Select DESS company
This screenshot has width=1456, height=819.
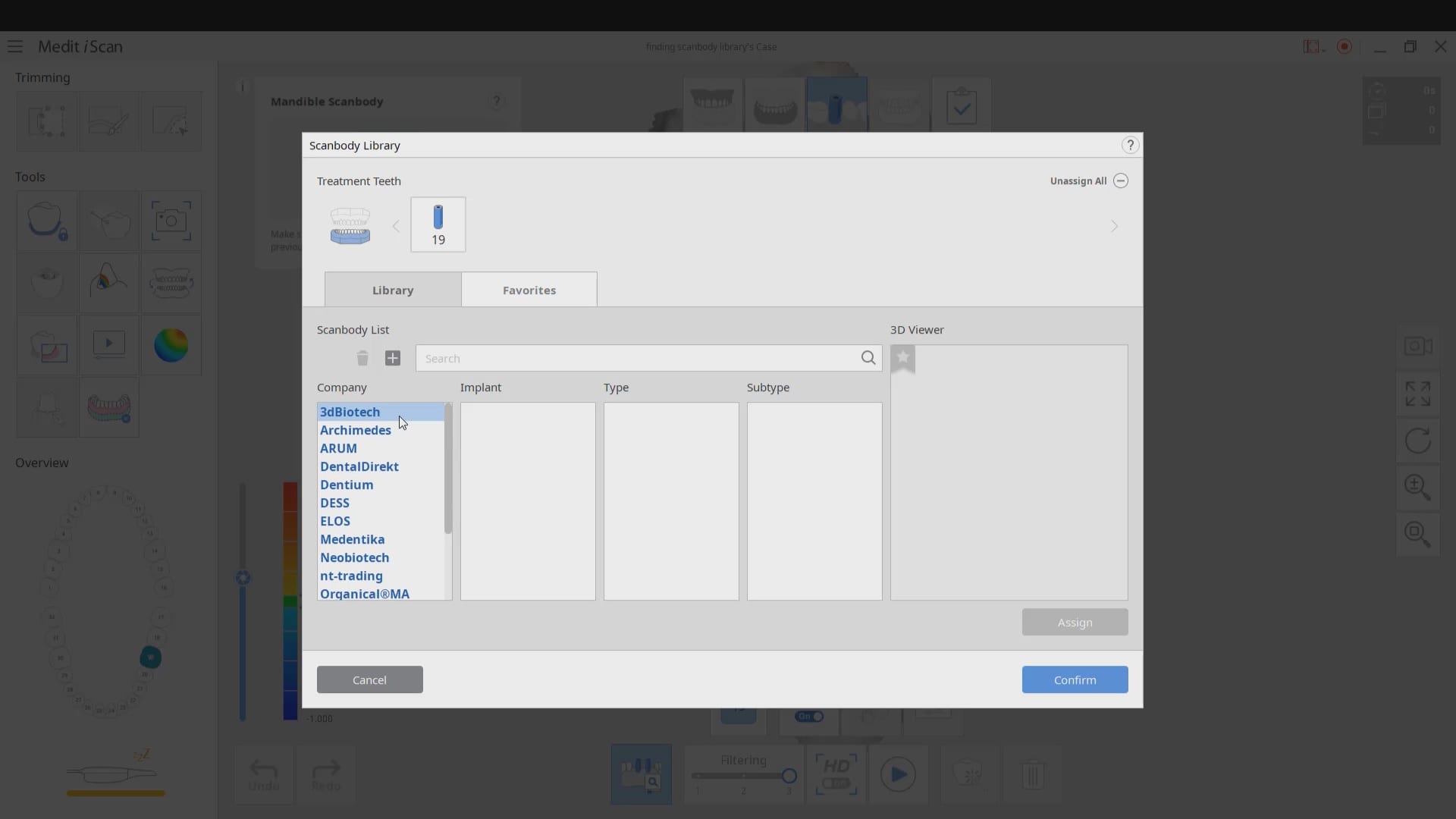click(x=381, y=503)
